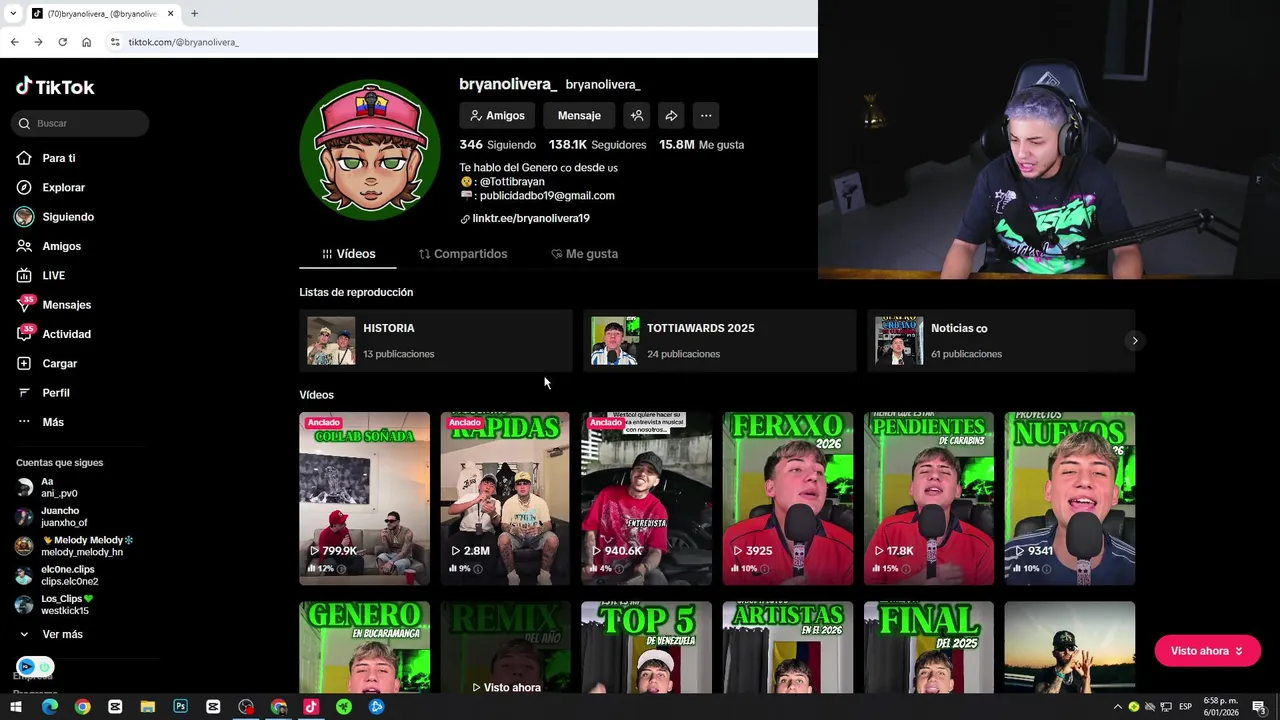Open pinned ENTREVISTA video 940.6K
The height and width of the screenshot is (720, 1280).
tap(646, 498)
